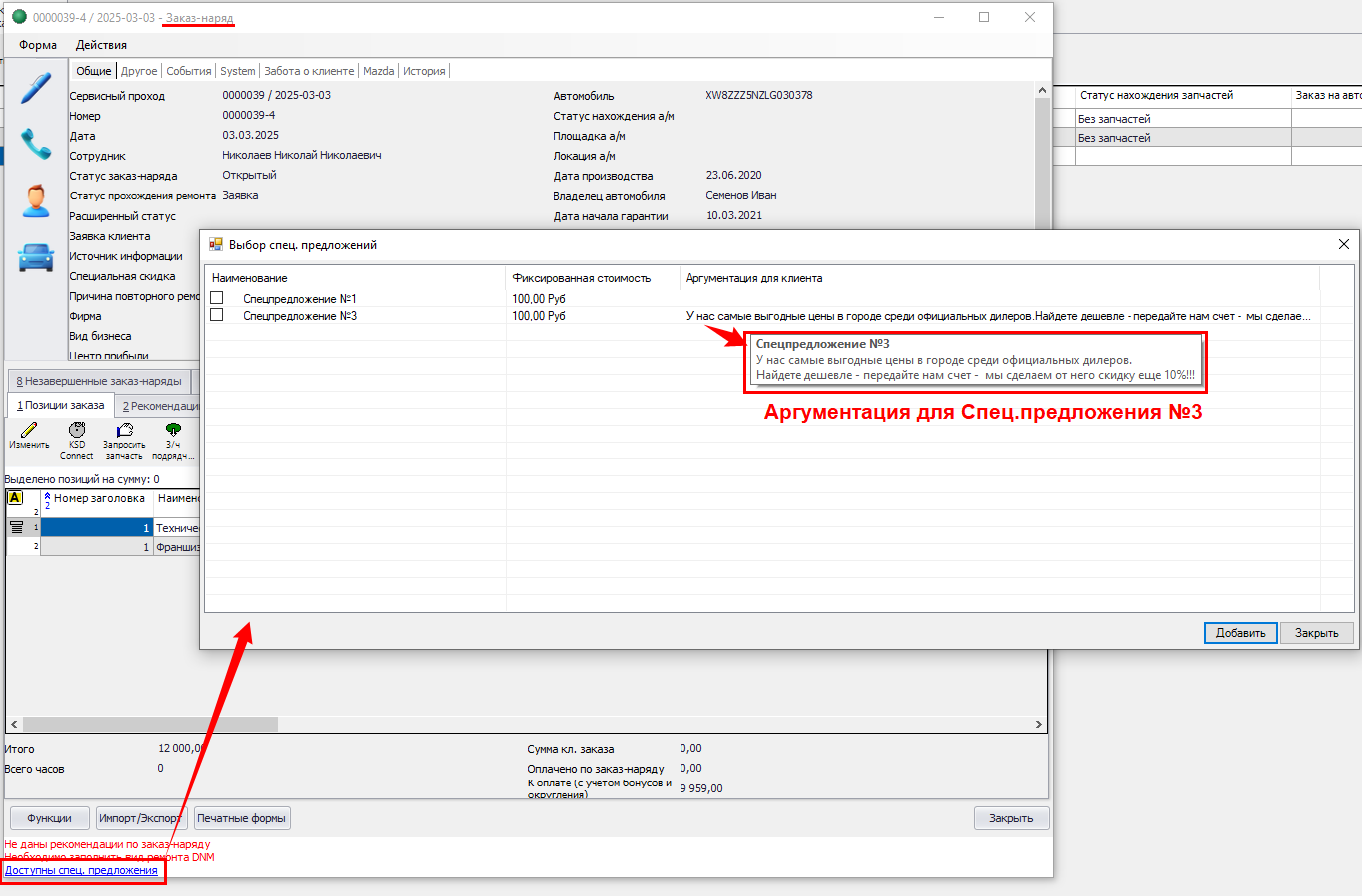Click the blue pen icon in sidebar

click(x=36, y=89)
